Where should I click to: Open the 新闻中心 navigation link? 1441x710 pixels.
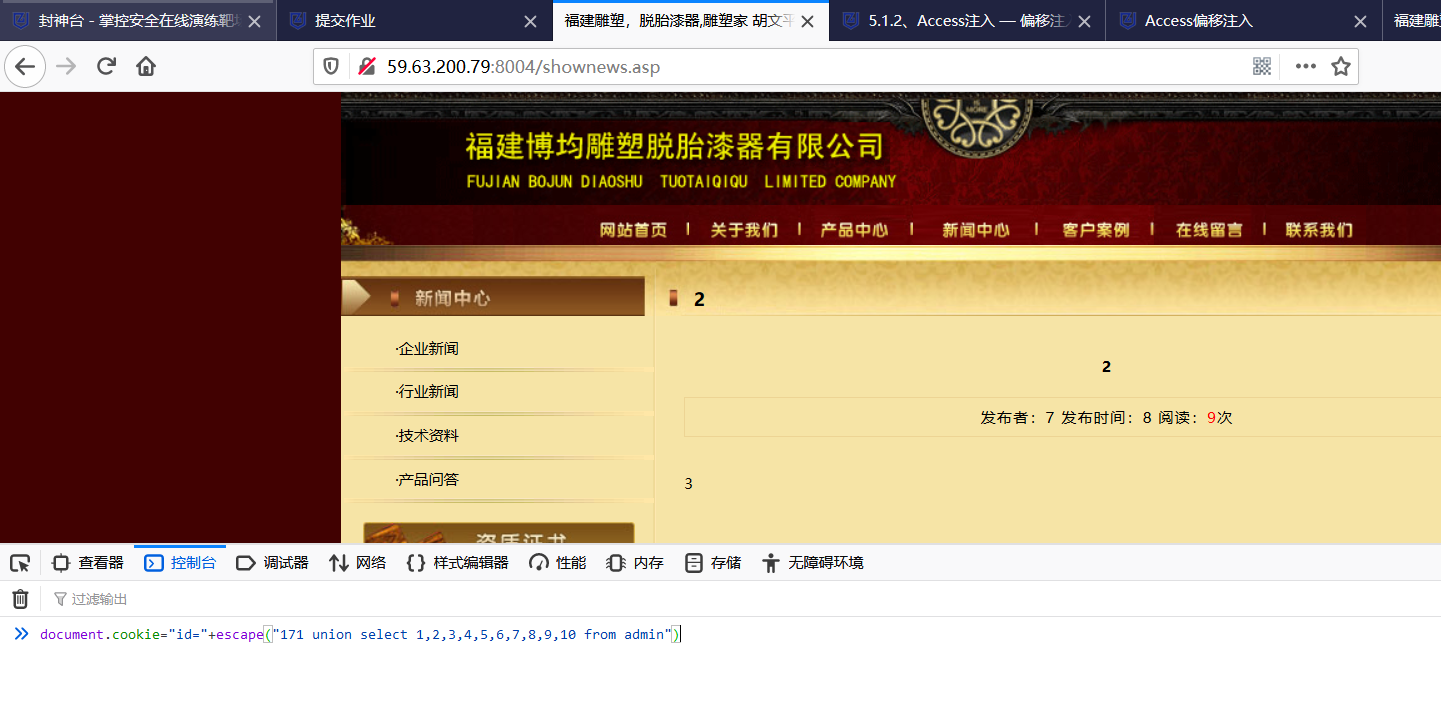pyautogui.click(x=976, y=230)
